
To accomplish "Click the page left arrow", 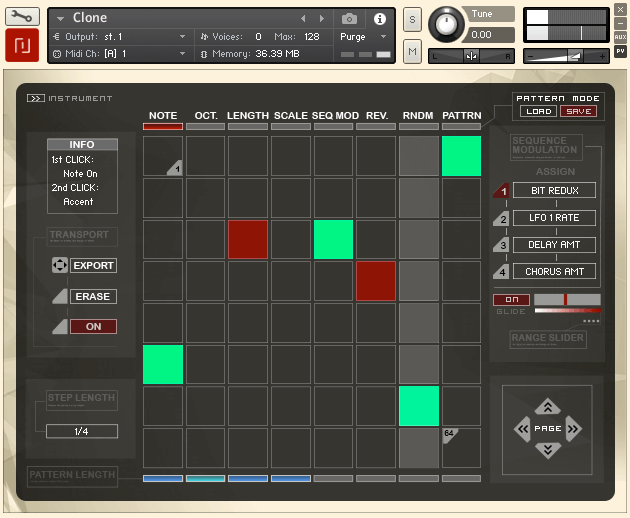I will (522, 429).
